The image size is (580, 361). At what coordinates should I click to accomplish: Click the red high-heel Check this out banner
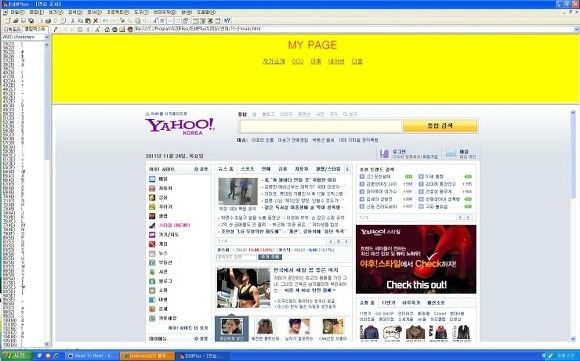coord(416,259)
